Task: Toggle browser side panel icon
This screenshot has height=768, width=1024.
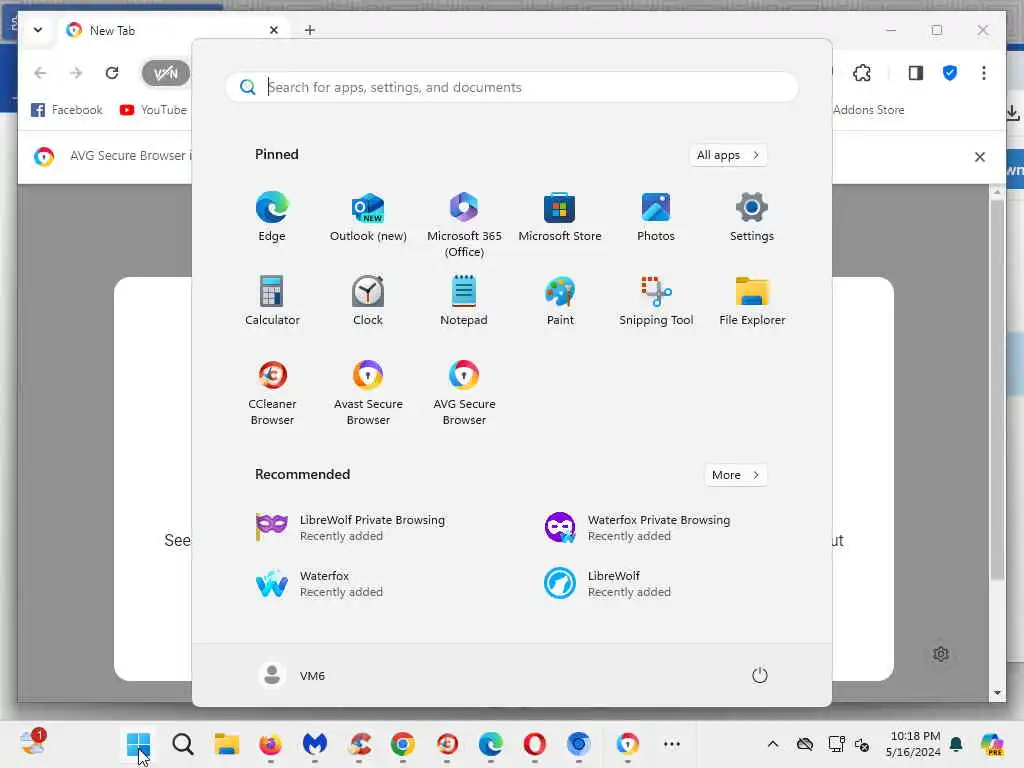Action: click(x=916, y=72)
